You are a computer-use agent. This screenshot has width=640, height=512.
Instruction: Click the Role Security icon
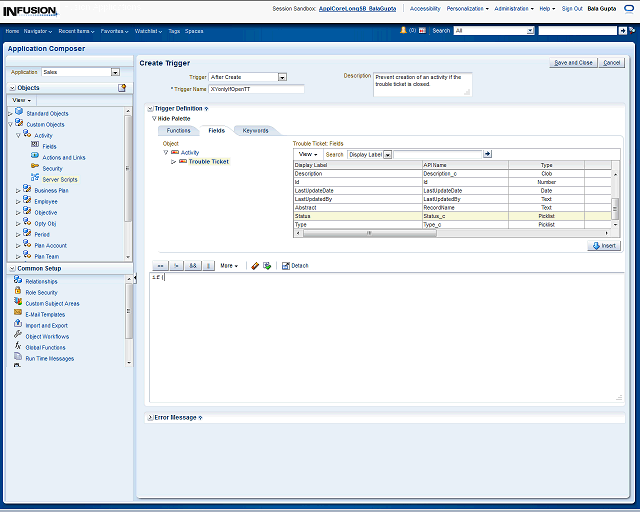coord(18,292)
